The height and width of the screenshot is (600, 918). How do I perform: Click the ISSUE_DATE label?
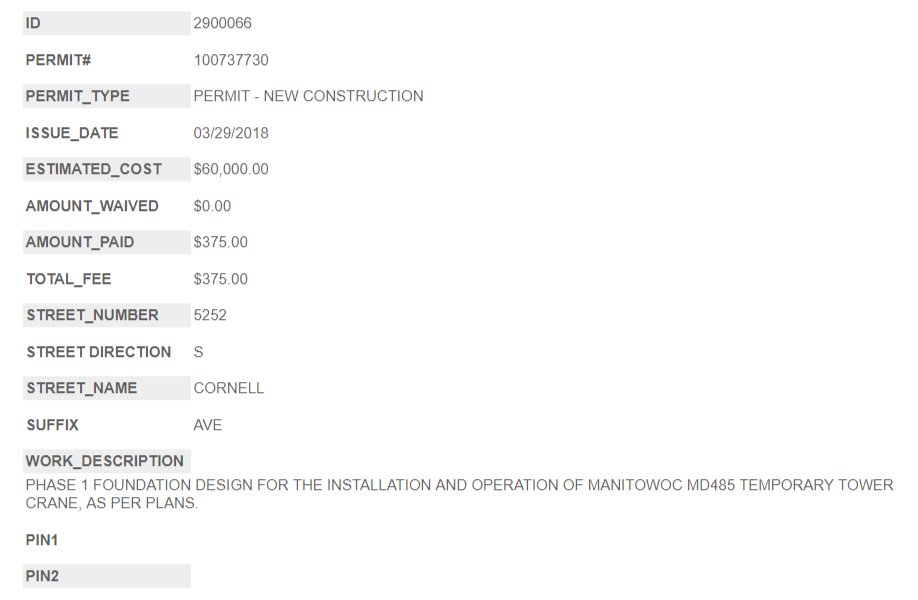[x=72, y=133]
